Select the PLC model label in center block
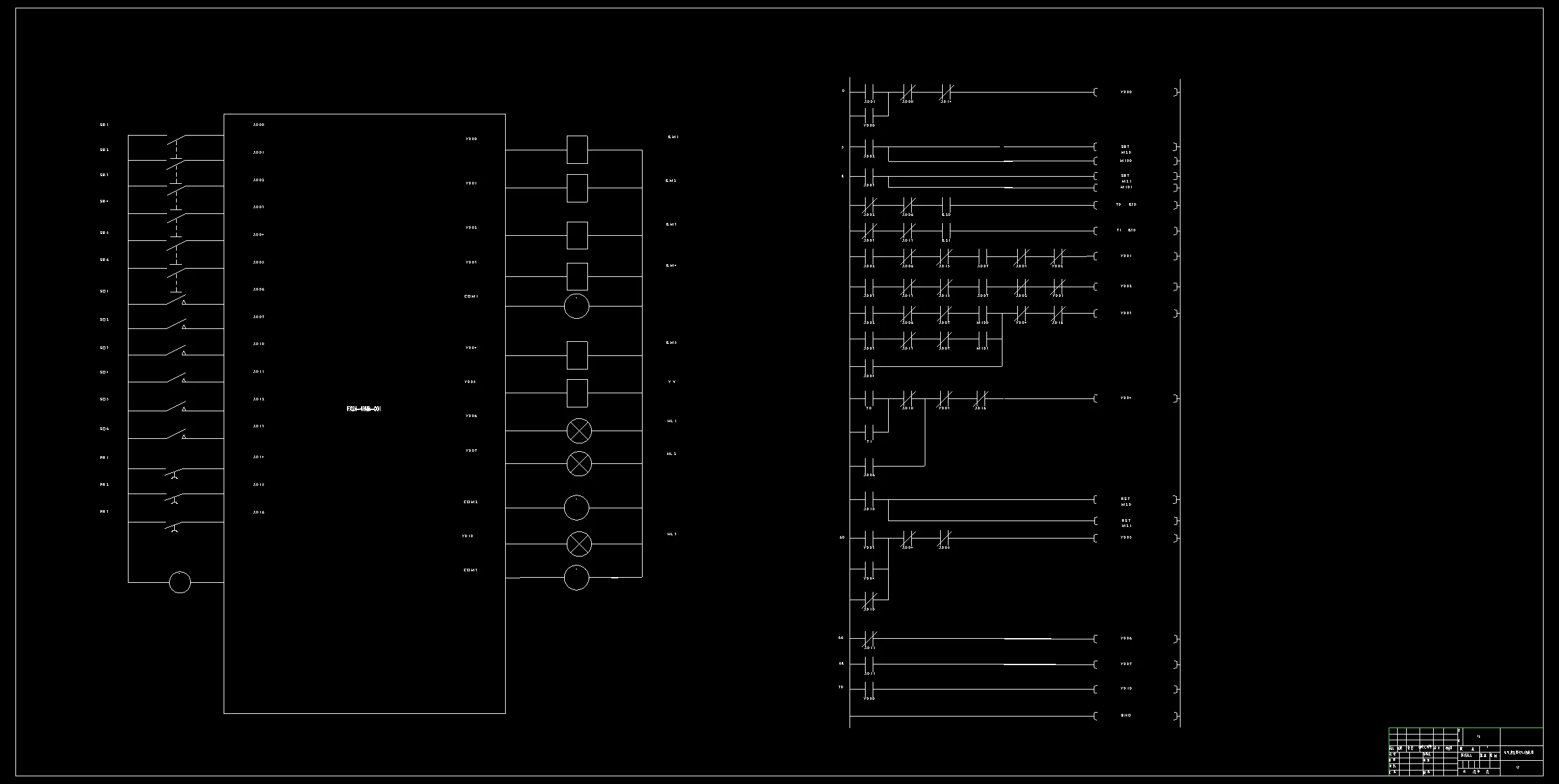1559x784 pixels. tap(364, 409)
